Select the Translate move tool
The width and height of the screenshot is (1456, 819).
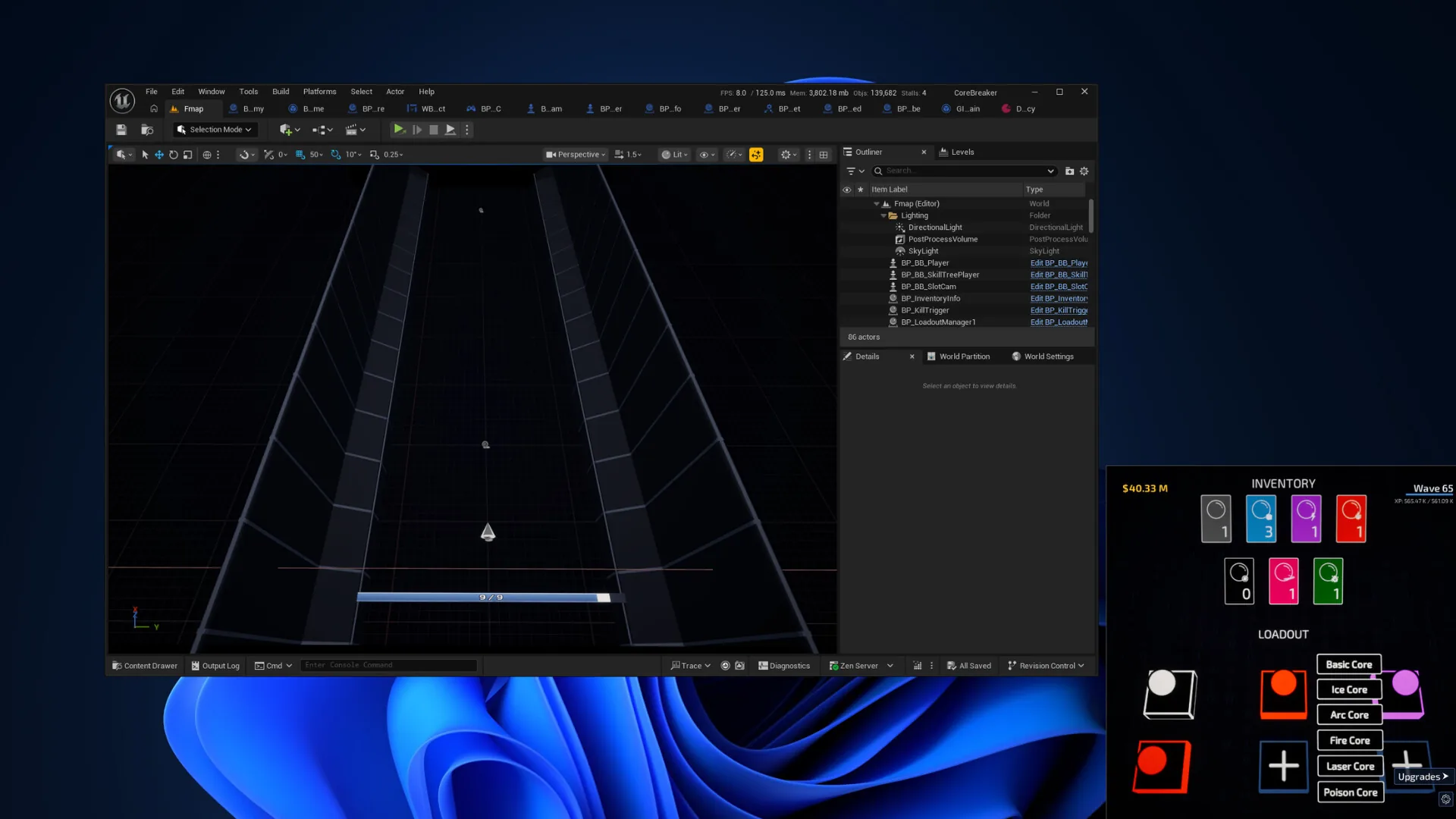point(159,155)
